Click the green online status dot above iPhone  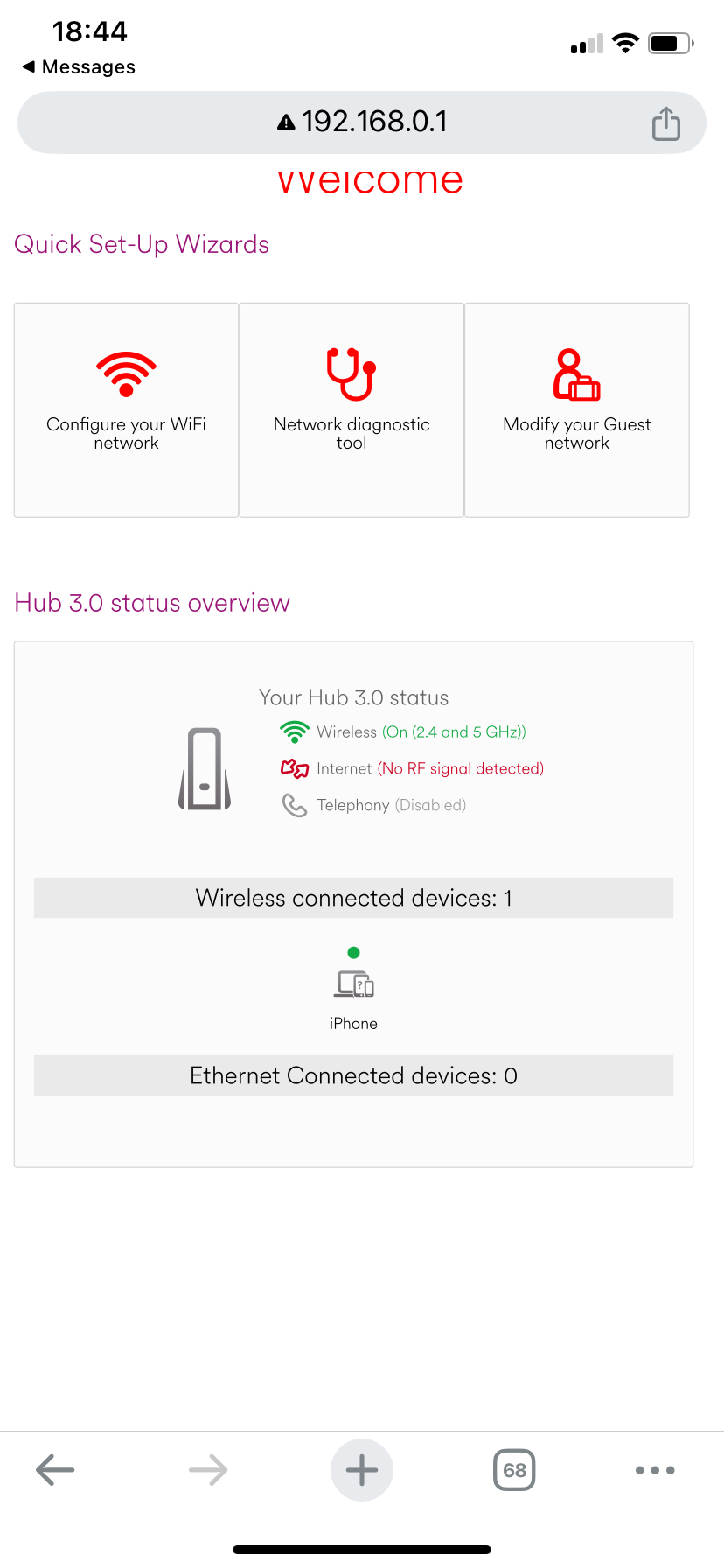(x=353, y=951)
